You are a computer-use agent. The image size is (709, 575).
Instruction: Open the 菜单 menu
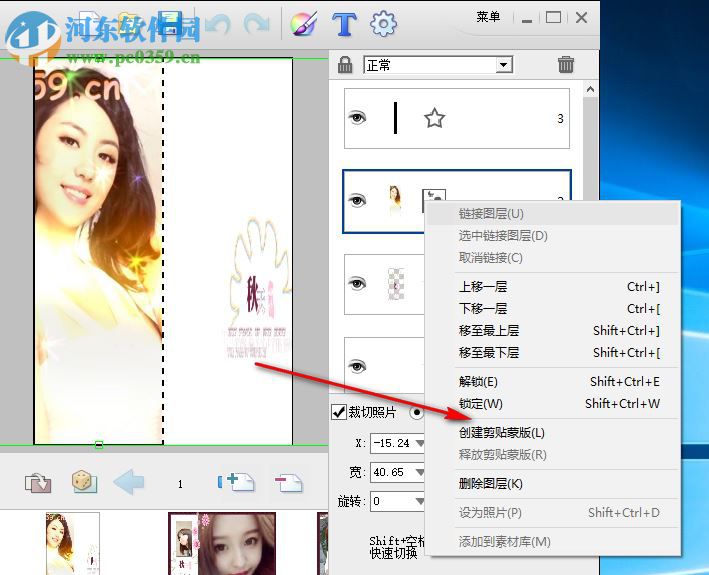point(488,17)
